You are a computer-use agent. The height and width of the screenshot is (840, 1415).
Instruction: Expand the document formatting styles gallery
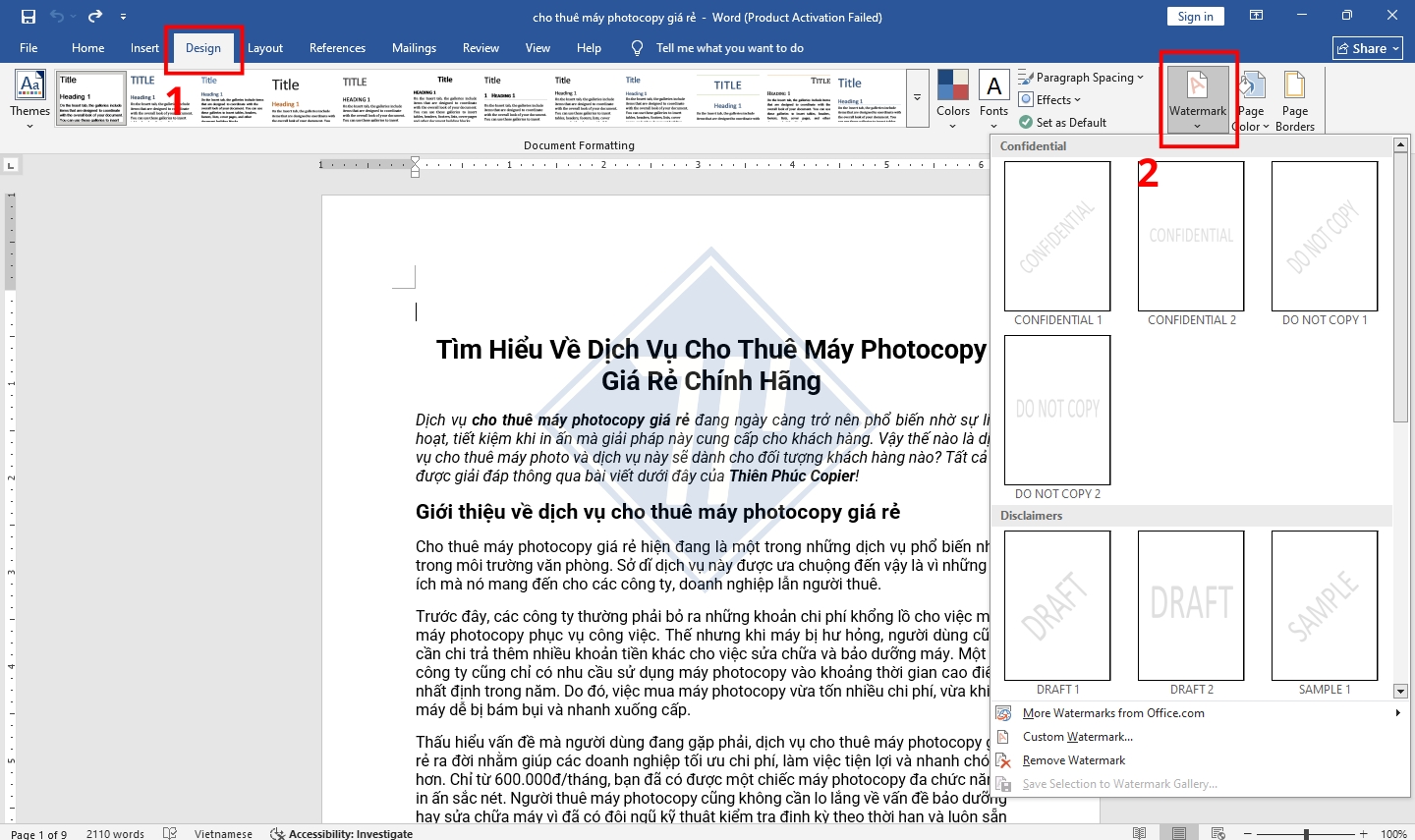917,98
